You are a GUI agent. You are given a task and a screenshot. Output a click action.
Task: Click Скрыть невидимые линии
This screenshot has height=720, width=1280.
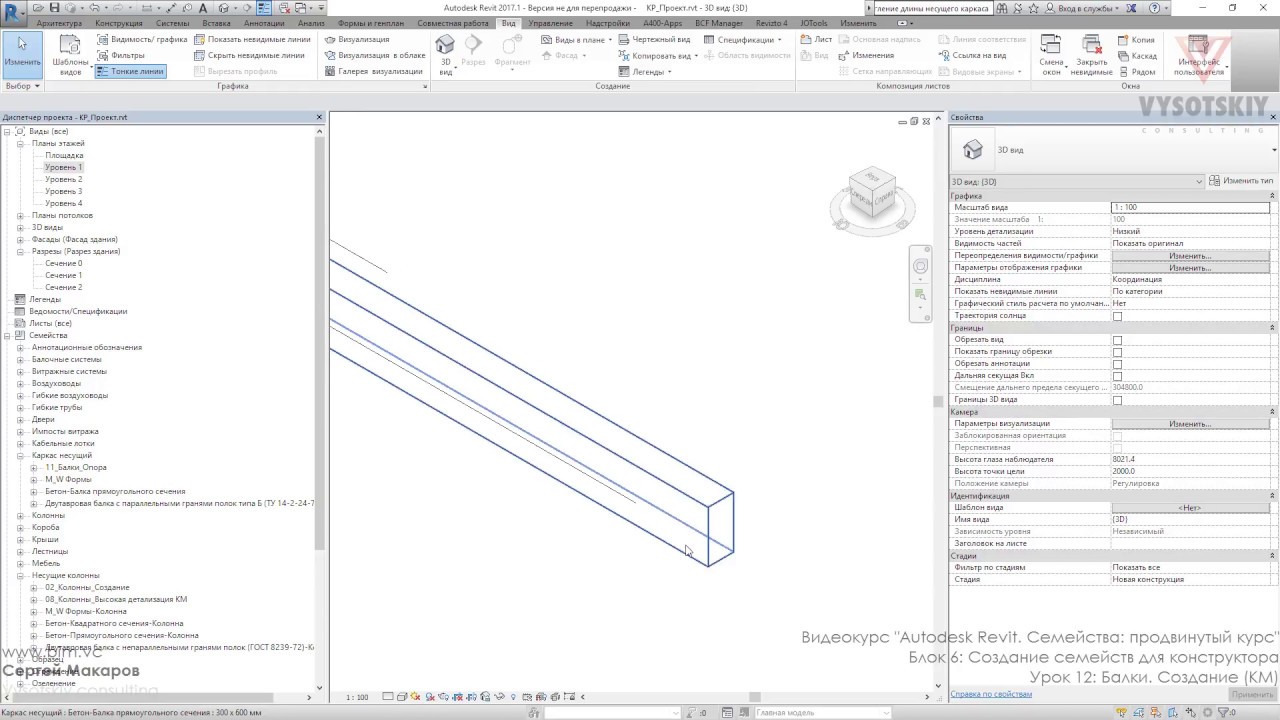point(249,56)
